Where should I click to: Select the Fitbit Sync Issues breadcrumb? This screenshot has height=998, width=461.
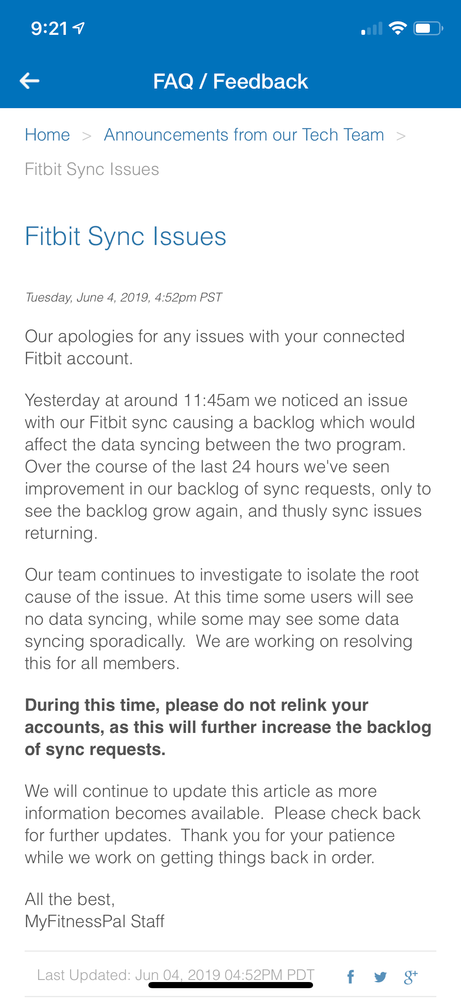[92, 169]
